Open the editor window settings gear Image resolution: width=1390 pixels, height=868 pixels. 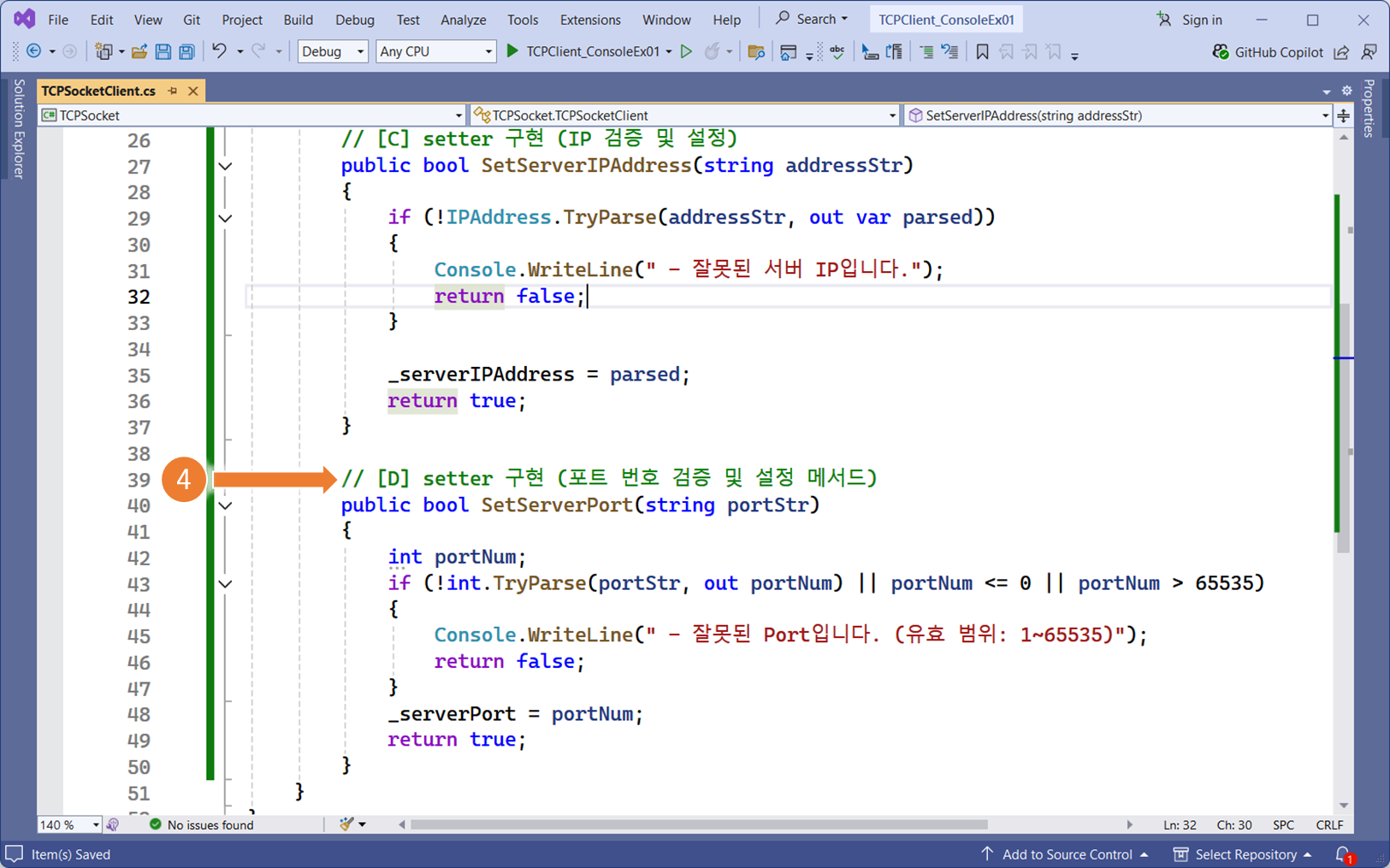click(x=1346, y=91)
